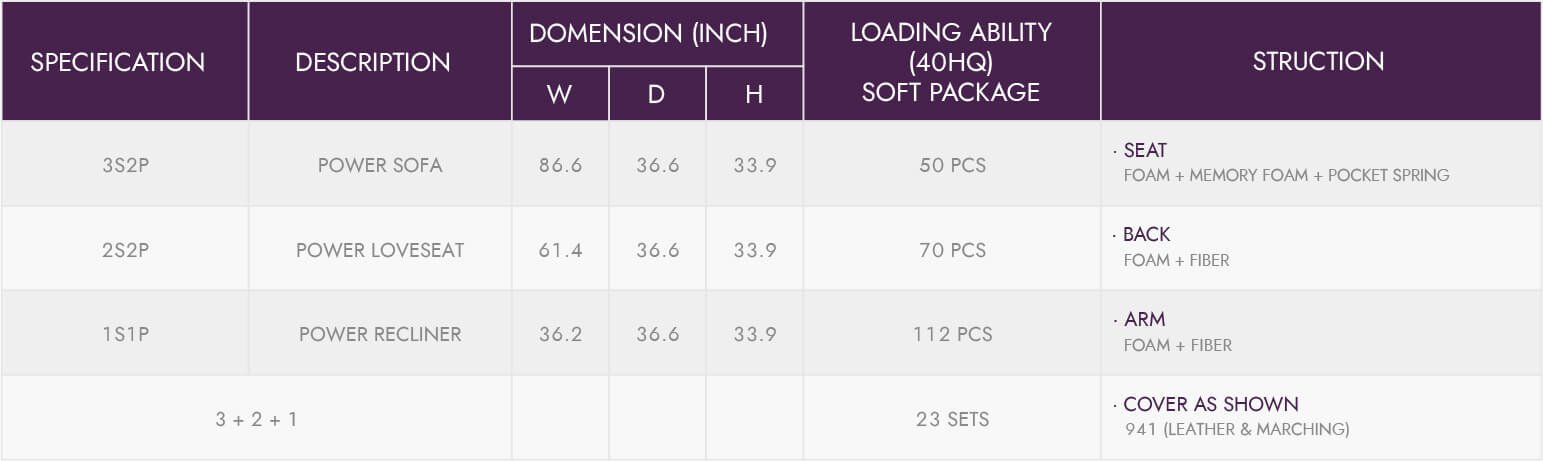Click the 61.4 width value
The image size is (1543, 461).
point(560,250)
